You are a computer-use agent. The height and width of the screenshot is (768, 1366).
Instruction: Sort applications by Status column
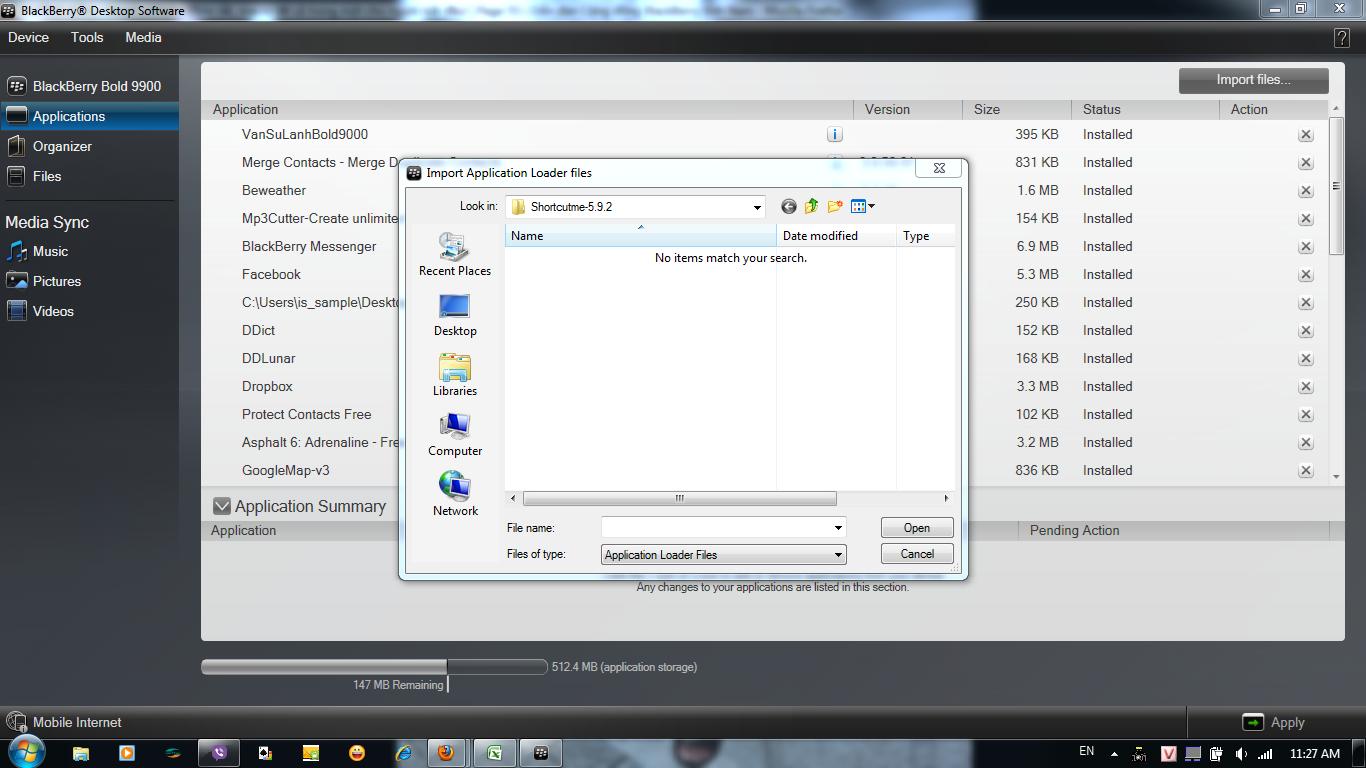click(x=1145, y=109)
